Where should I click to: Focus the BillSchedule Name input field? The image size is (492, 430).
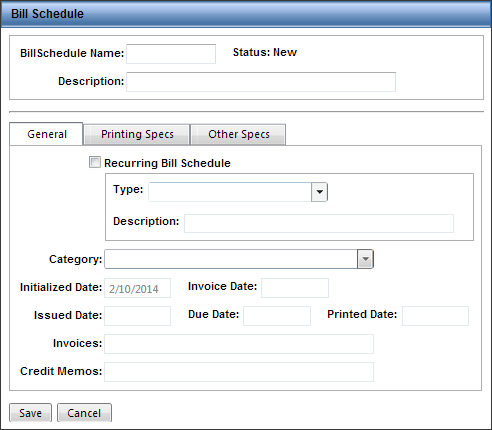click(171, 54)
